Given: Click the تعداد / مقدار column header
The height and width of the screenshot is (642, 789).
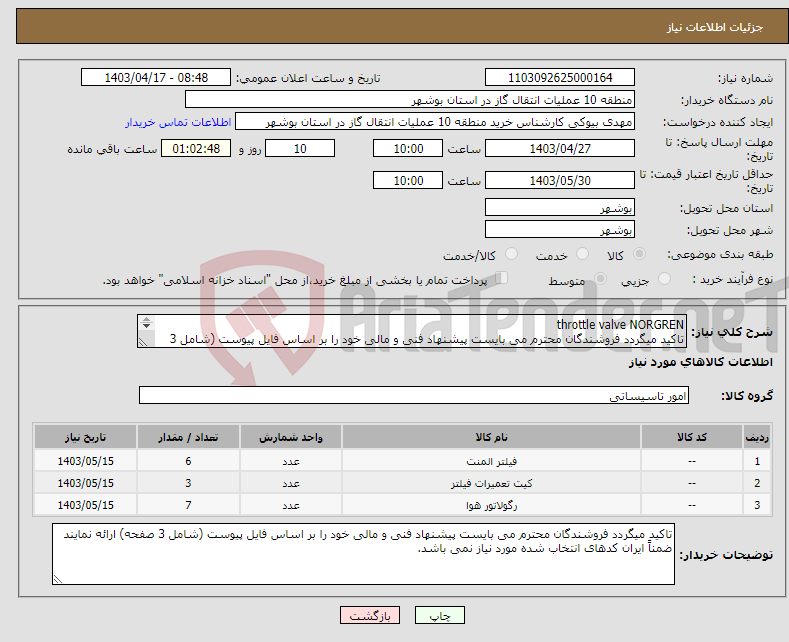Looking at the screenshot, I should click(188, 437).
